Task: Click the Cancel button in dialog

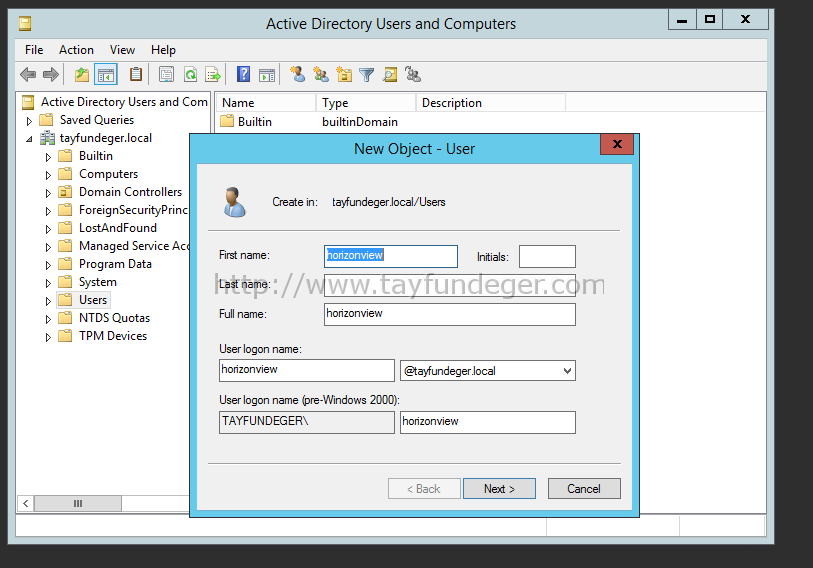Action: 584,489
